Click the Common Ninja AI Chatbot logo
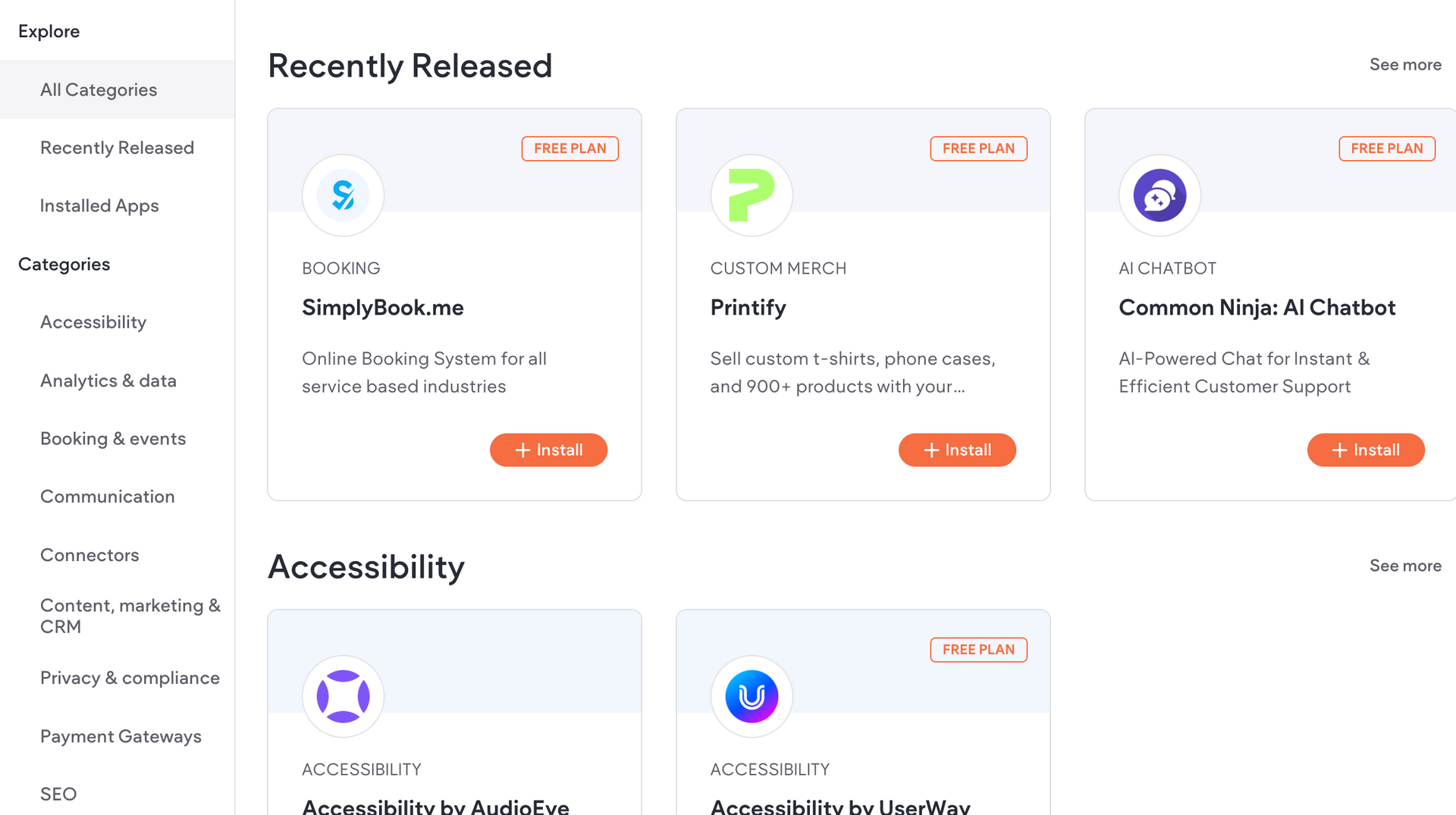1456x815 pixels. point(1159,196)
